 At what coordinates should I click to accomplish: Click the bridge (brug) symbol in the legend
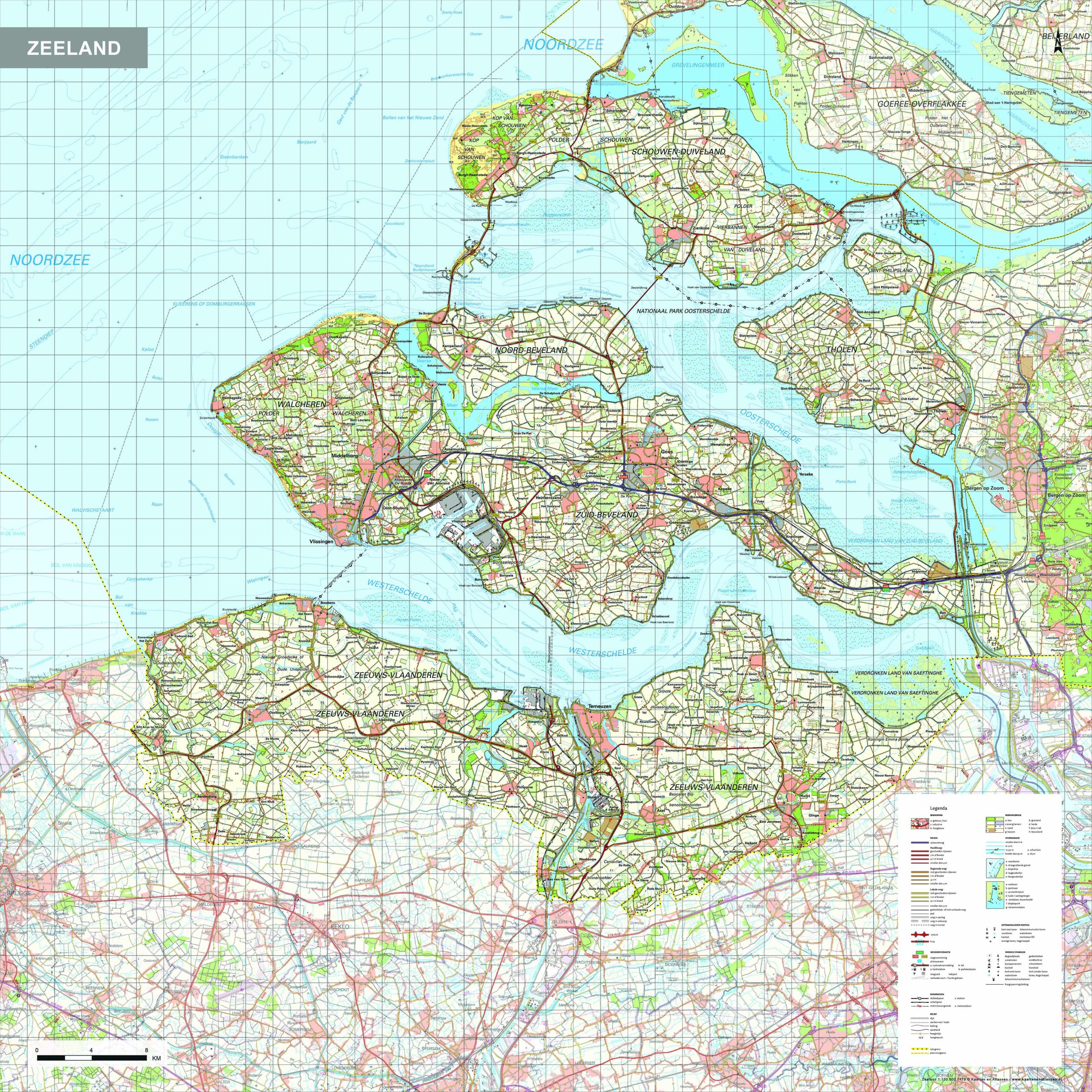click(920, 941)
